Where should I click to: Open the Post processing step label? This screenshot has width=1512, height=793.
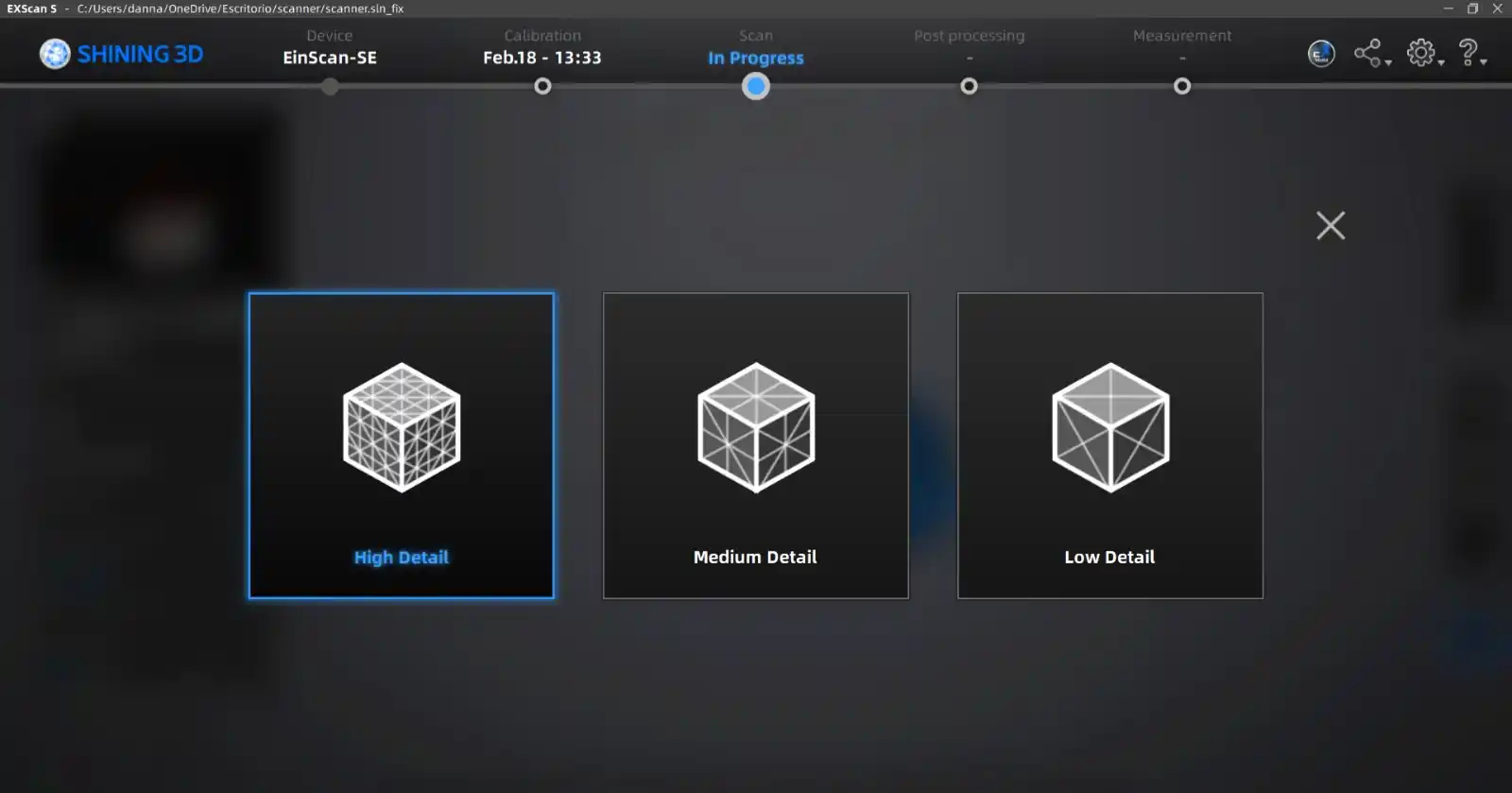pos(969,36)
